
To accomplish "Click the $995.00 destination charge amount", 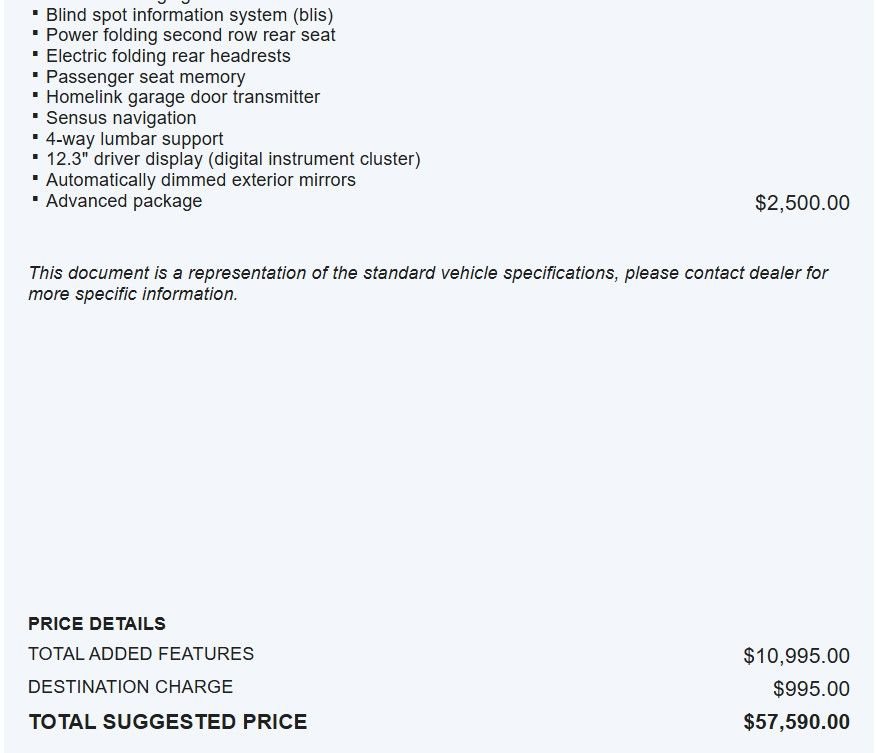I will click(811, 689).
